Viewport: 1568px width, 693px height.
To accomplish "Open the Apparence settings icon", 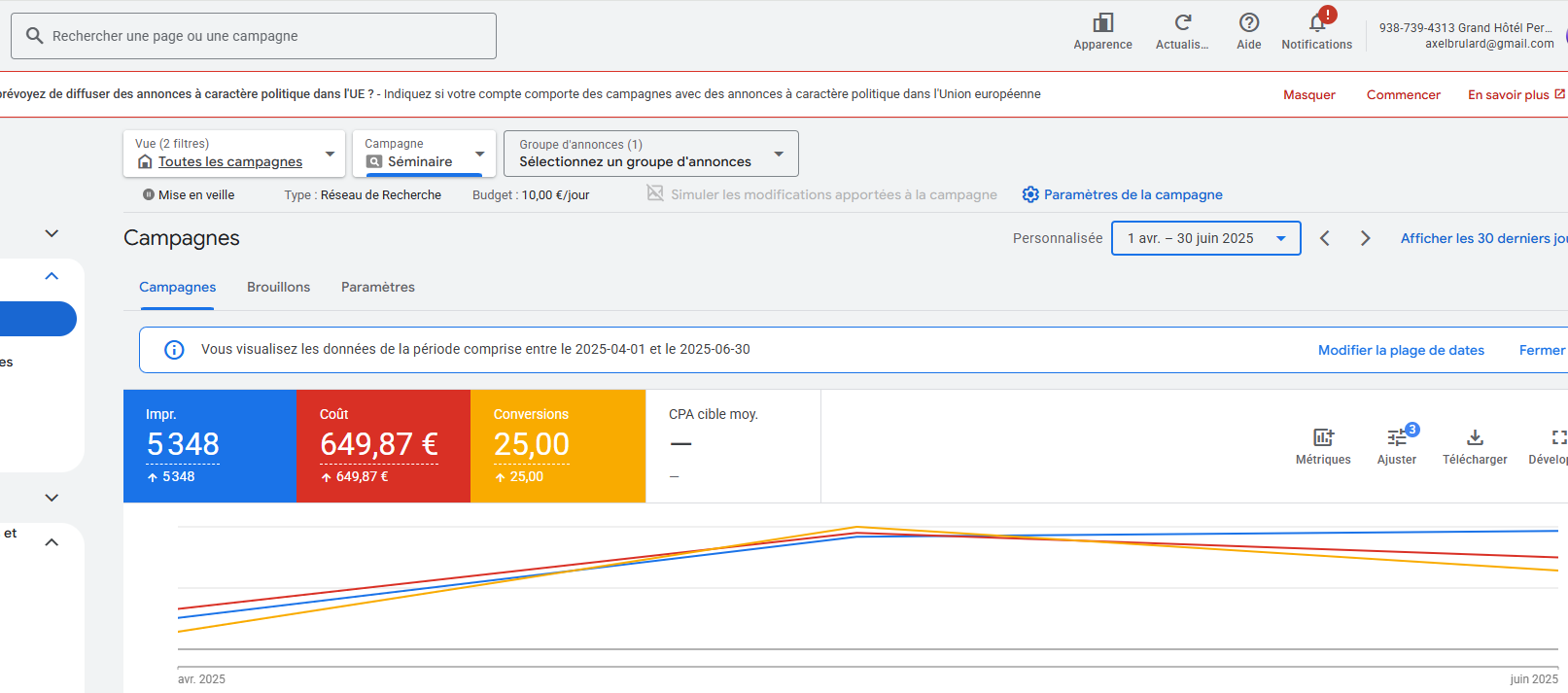I will (1102, 23).
